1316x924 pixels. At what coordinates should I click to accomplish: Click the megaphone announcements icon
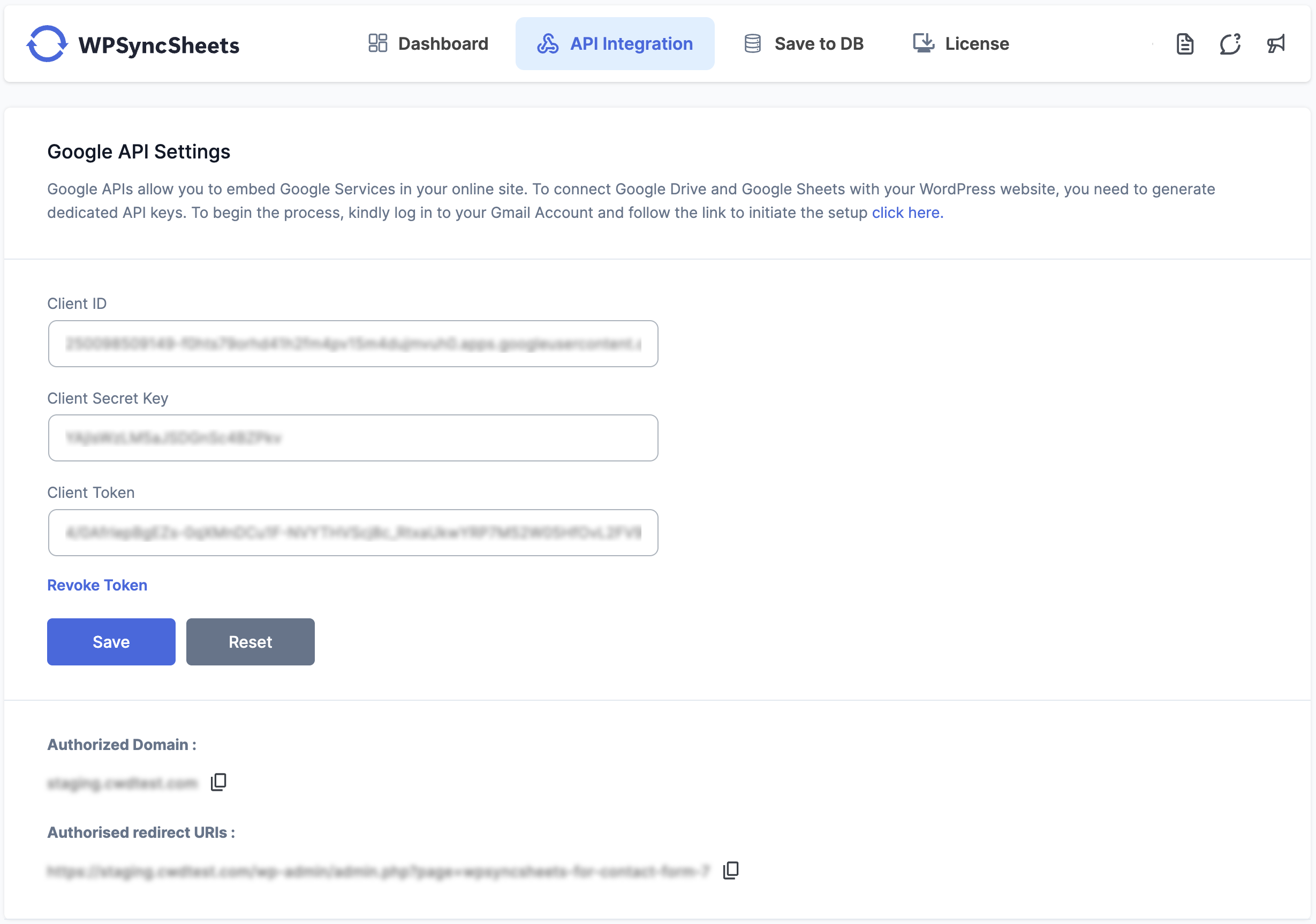(1276, 44)
